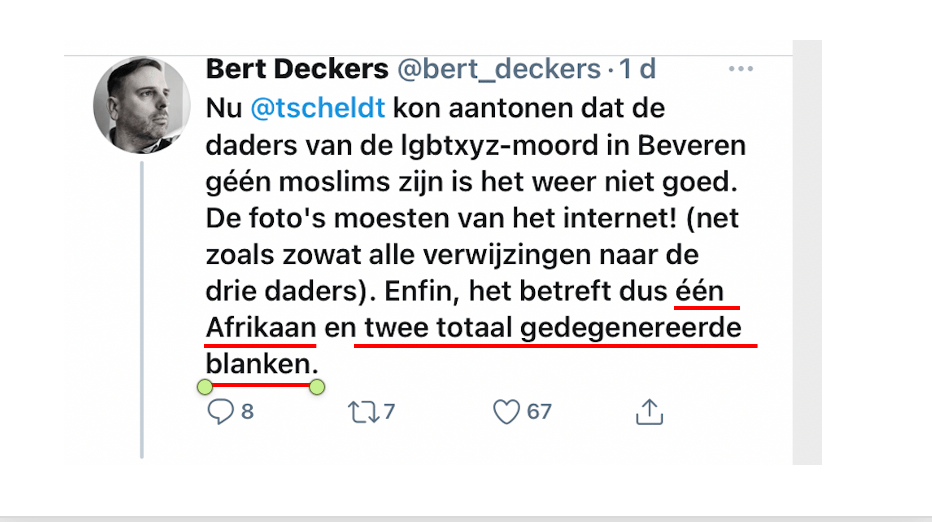Select the red underline beneath "één"

point(706,308)
